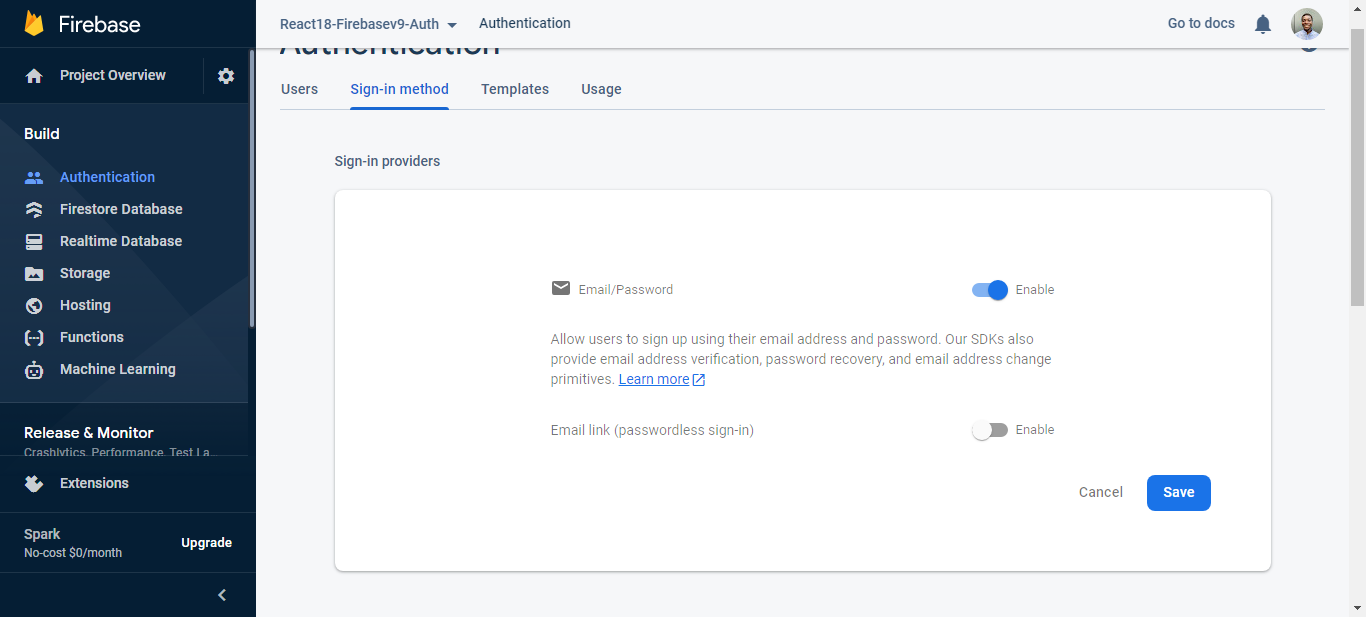Image resolution: width=1366 pixels, height=617 pixels.
Task: Enable Email link passwordless sign-in toggle
Action: [x=989, y=430]
